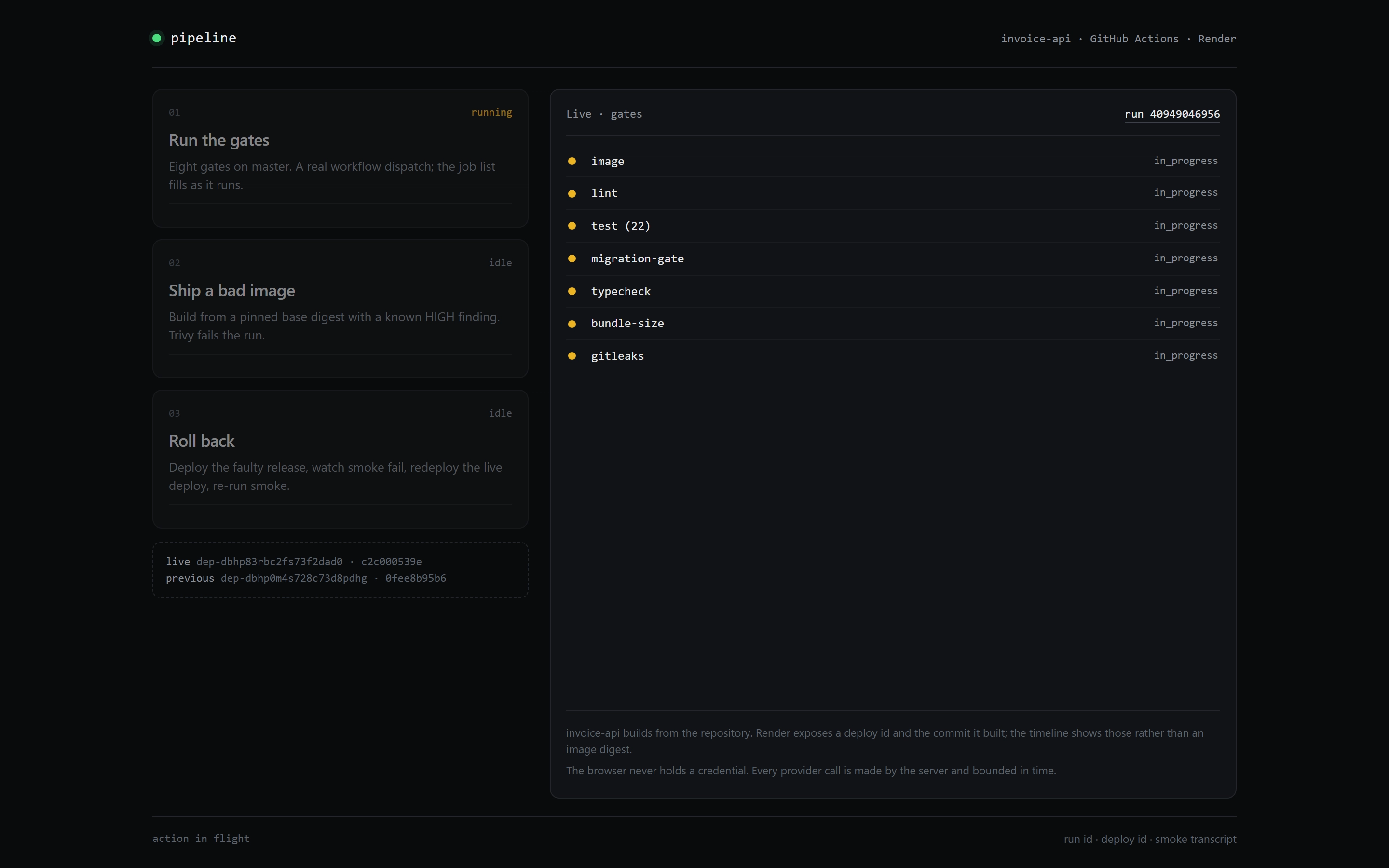Click the Eight gates on master description
Screen dimensions: 1389x868
tap(332, 176)
